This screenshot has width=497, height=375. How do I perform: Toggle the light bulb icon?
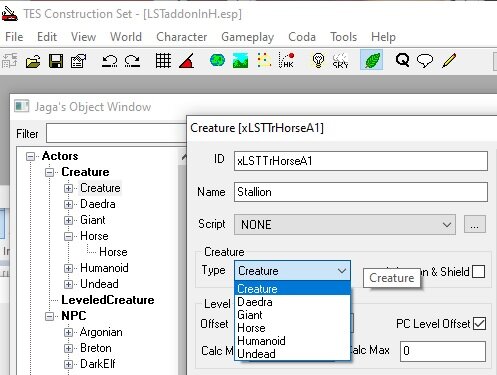click(318, 60)
